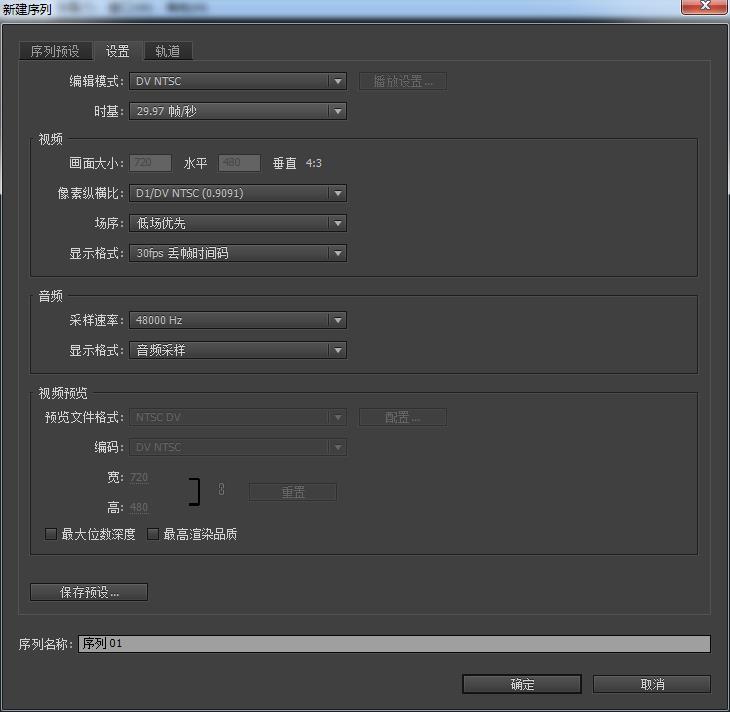Click the preview 高 480 value
730x712 pixels.
[x=139, y=507]
